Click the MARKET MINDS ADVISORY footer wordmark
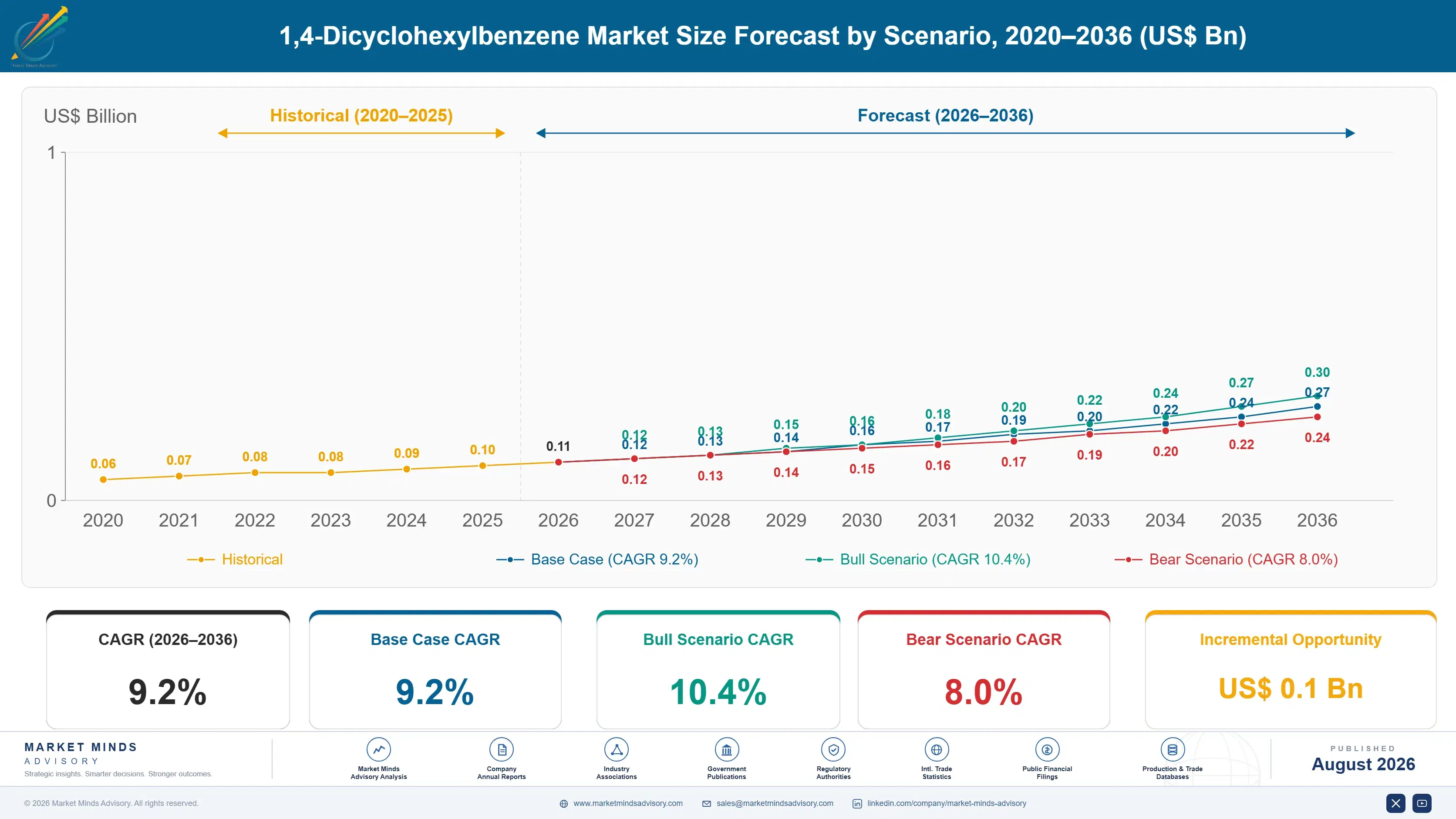 pyautogui.click(x=81, y=753)
